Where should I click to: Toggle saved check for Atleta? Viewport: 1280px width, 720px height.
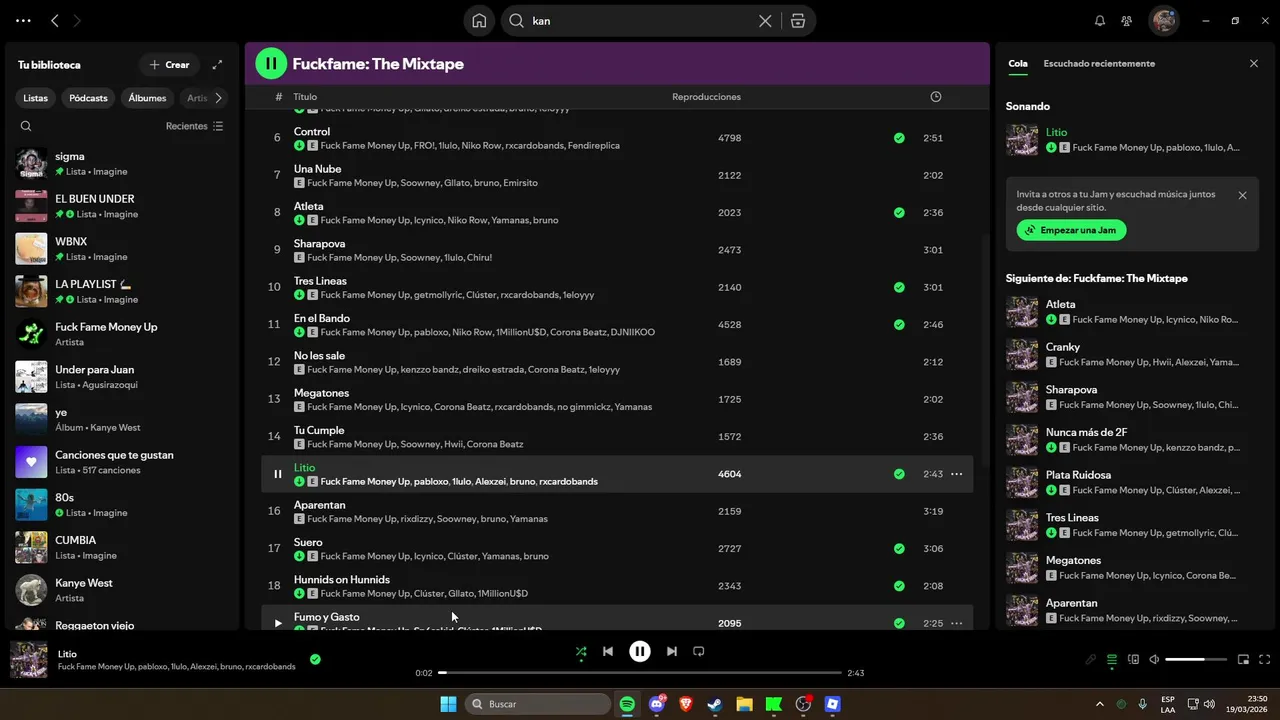click(x=899, y=213)
